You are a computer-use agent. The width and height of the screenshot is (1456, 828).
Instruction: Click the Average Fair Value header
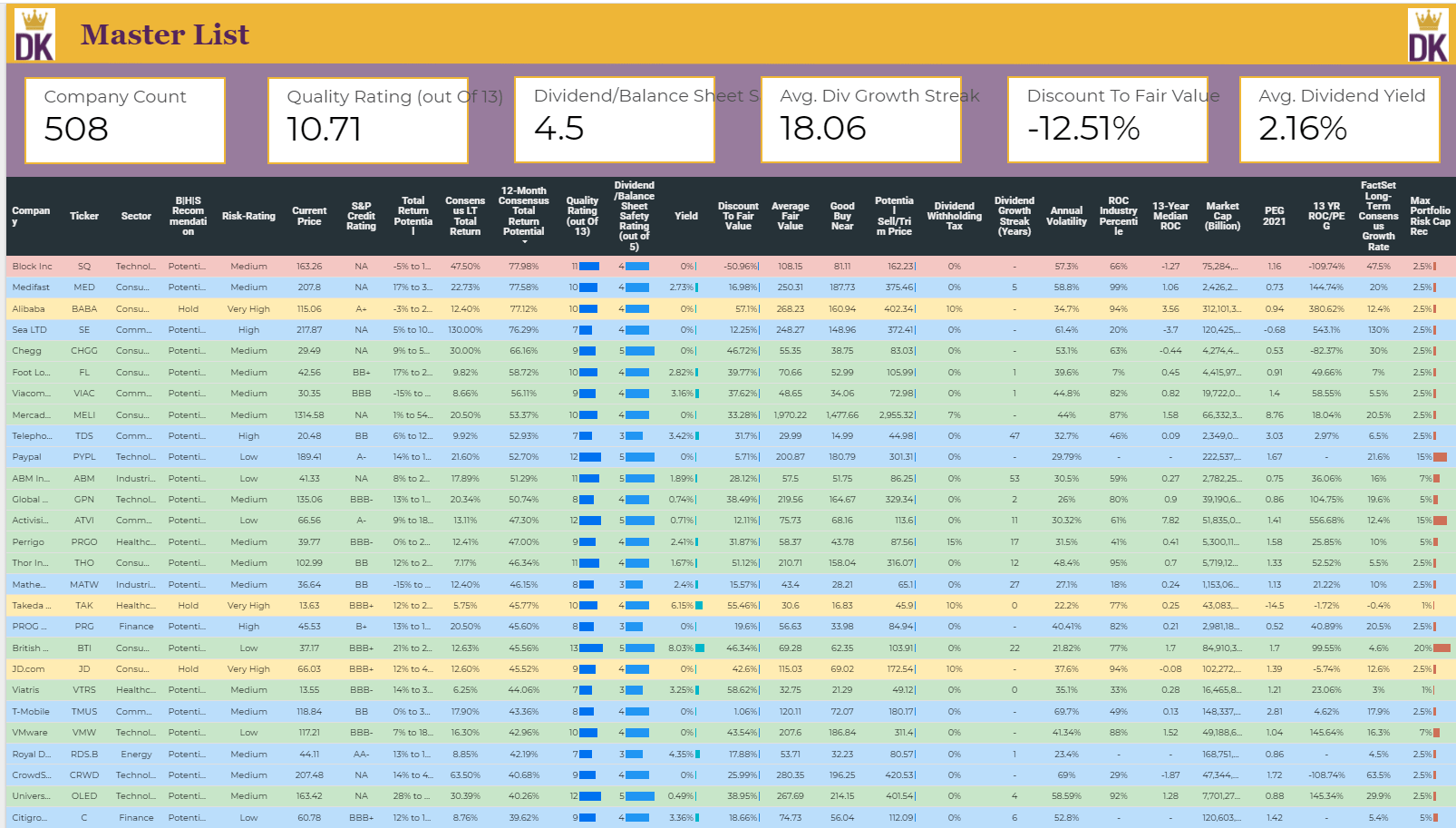(x=791, y=216)
